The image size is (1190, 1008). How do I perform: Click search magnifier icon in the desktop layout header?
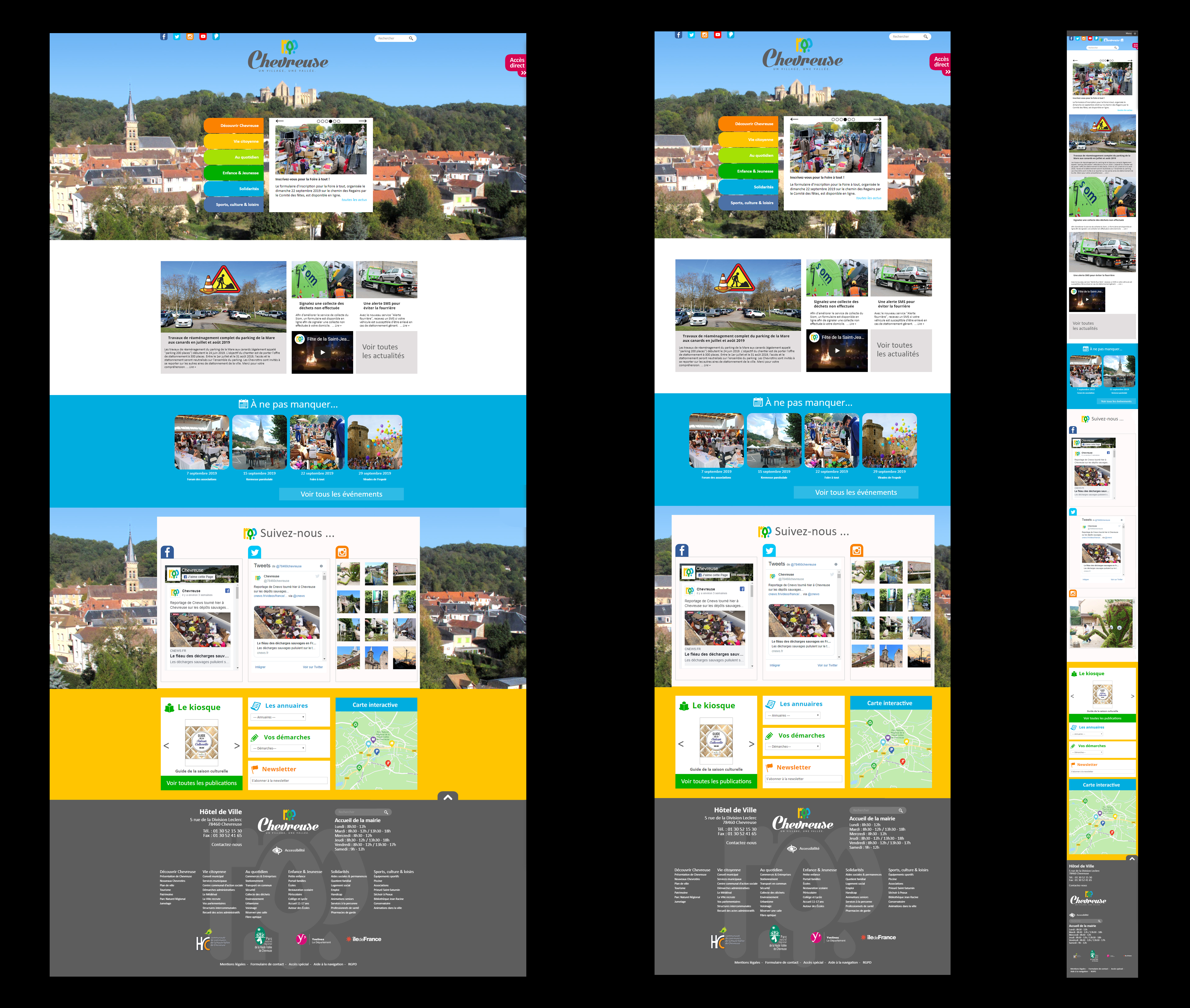410,38
